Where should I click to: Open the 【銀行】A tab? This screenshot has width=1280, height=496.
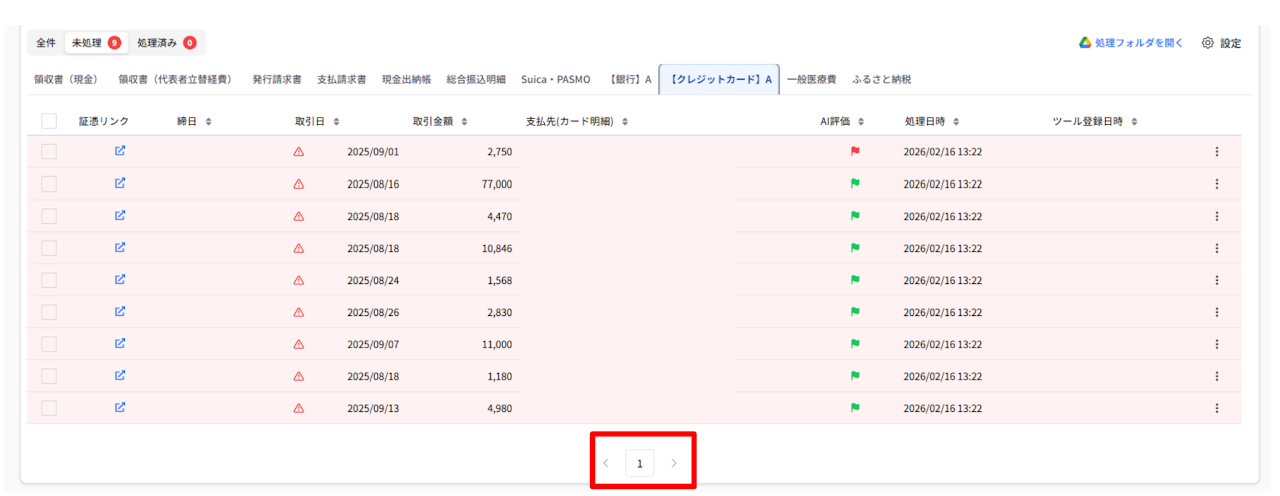point(630,79)
